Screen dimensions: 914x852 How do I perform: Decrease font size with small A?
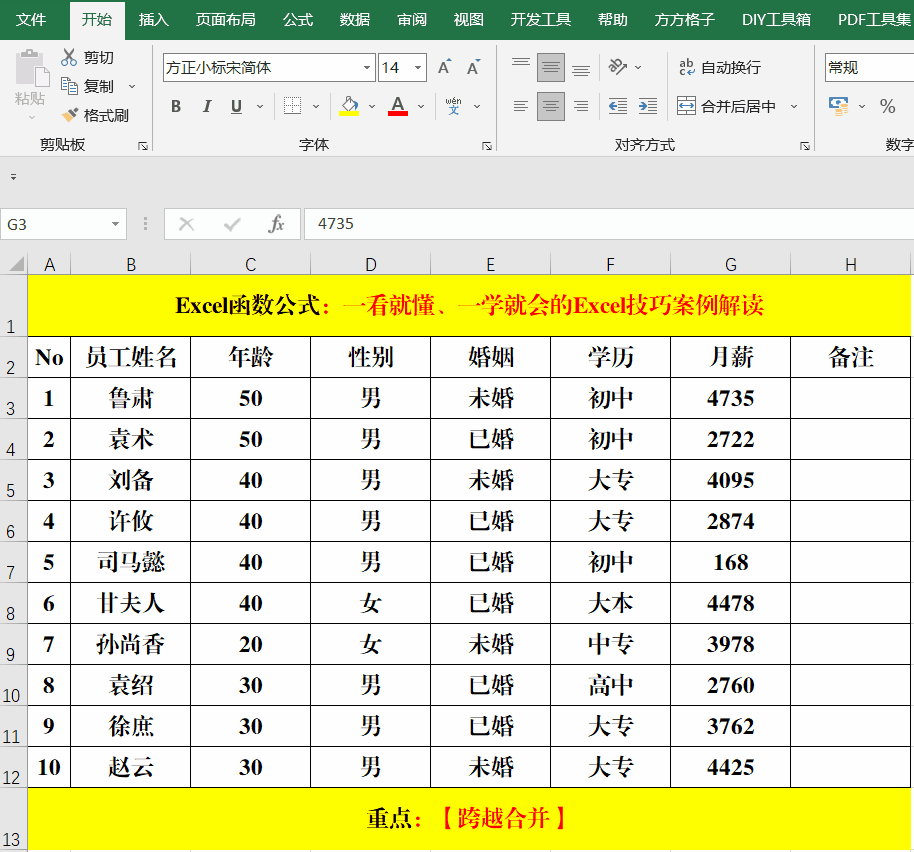(x=473, y=67)
